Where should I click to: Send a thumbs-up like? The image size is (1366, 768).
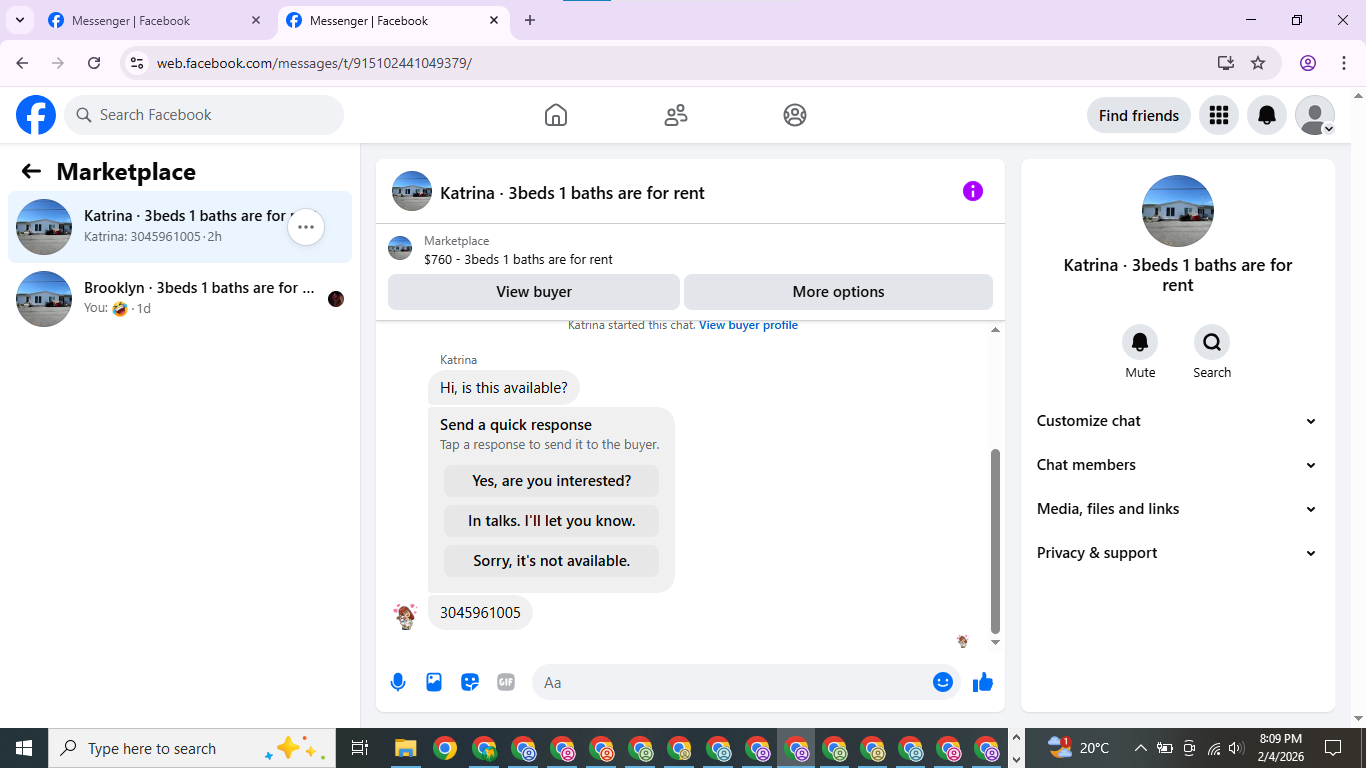(983, 682)
